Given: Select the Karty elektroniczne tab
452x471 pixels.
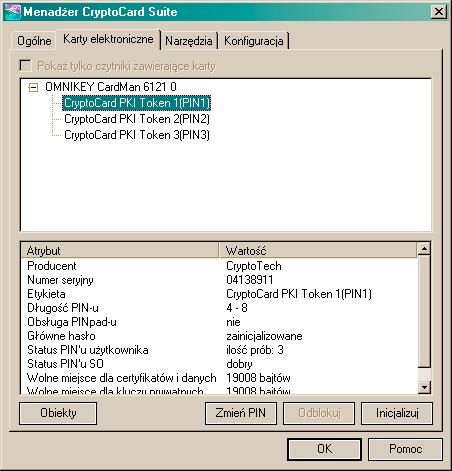Looking at the screenshot, I should click(x=108, y=39).
